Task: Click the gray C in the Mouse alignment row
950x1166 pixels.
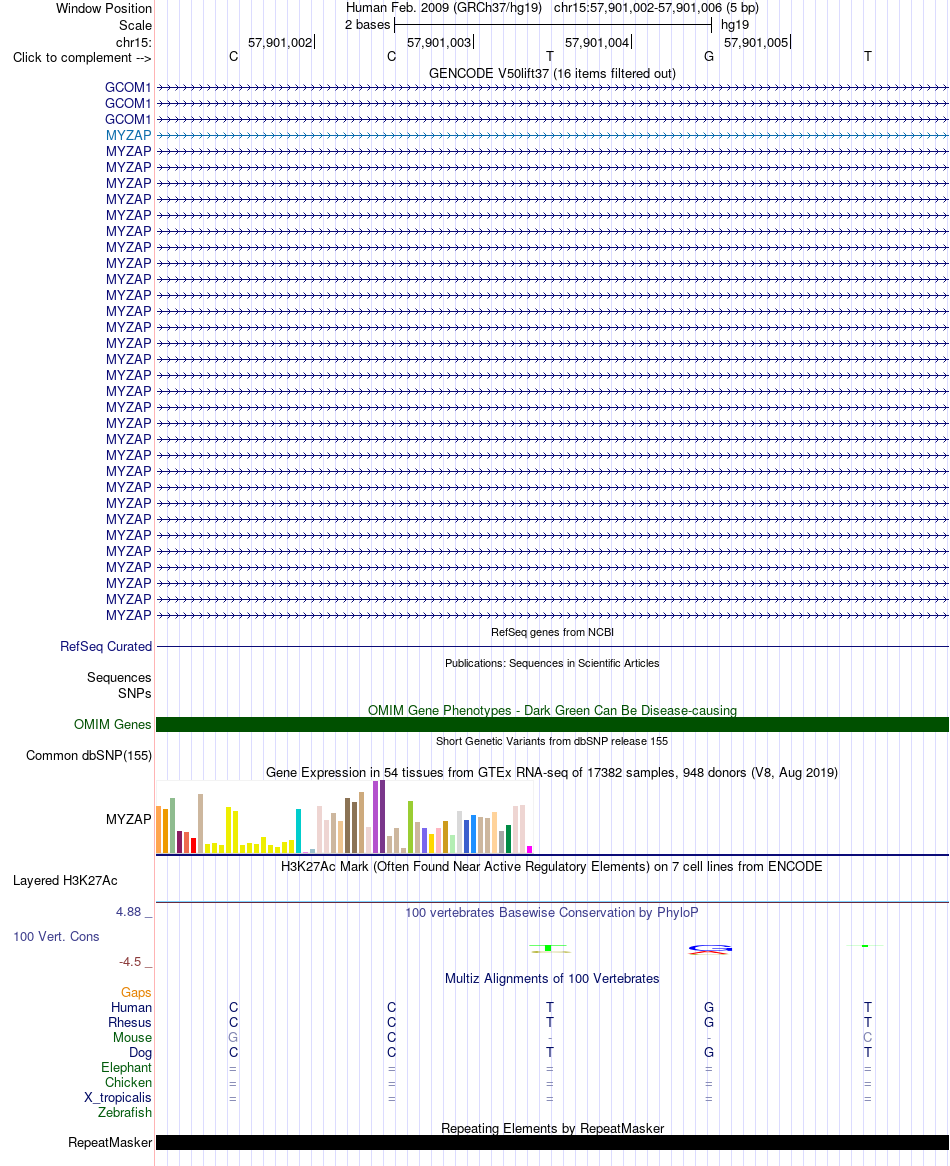Action: tap(867, 1037)
